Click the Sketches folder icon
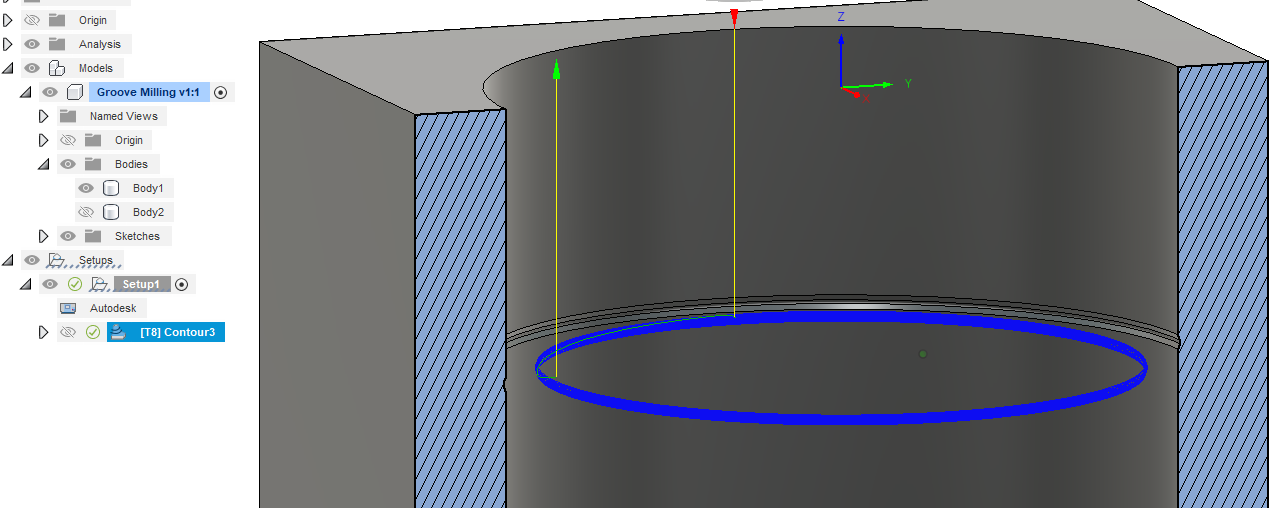This screenshot has width=1271, height=508. point(93,236)
